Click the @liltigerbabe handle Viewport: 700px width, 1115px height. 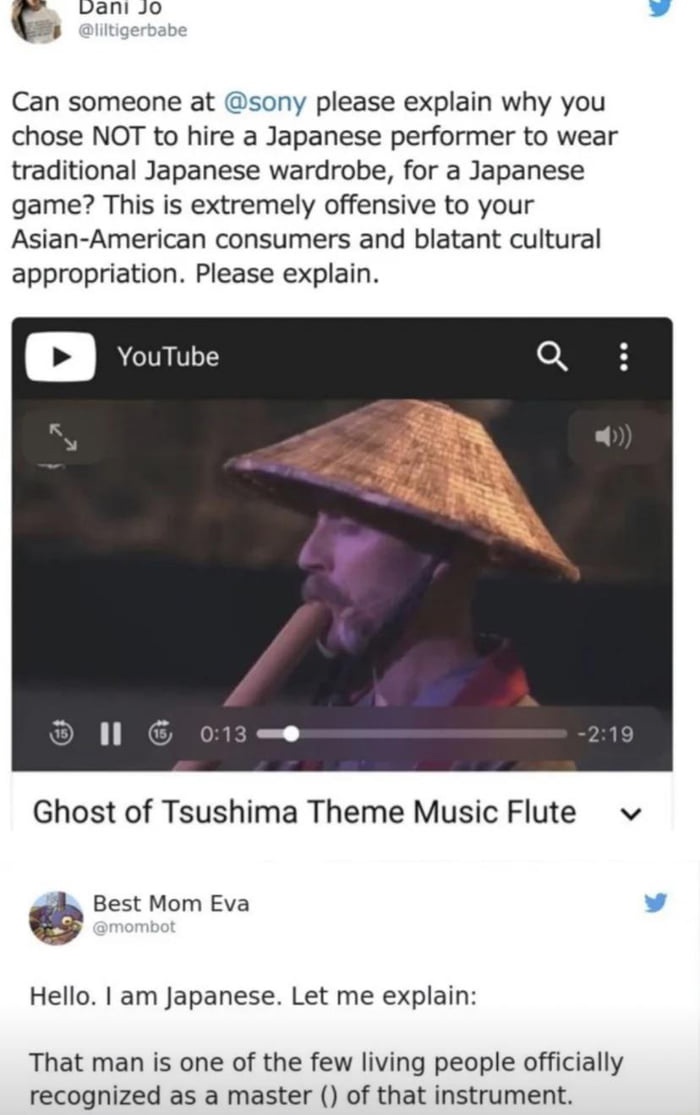[x=132, y=31]
